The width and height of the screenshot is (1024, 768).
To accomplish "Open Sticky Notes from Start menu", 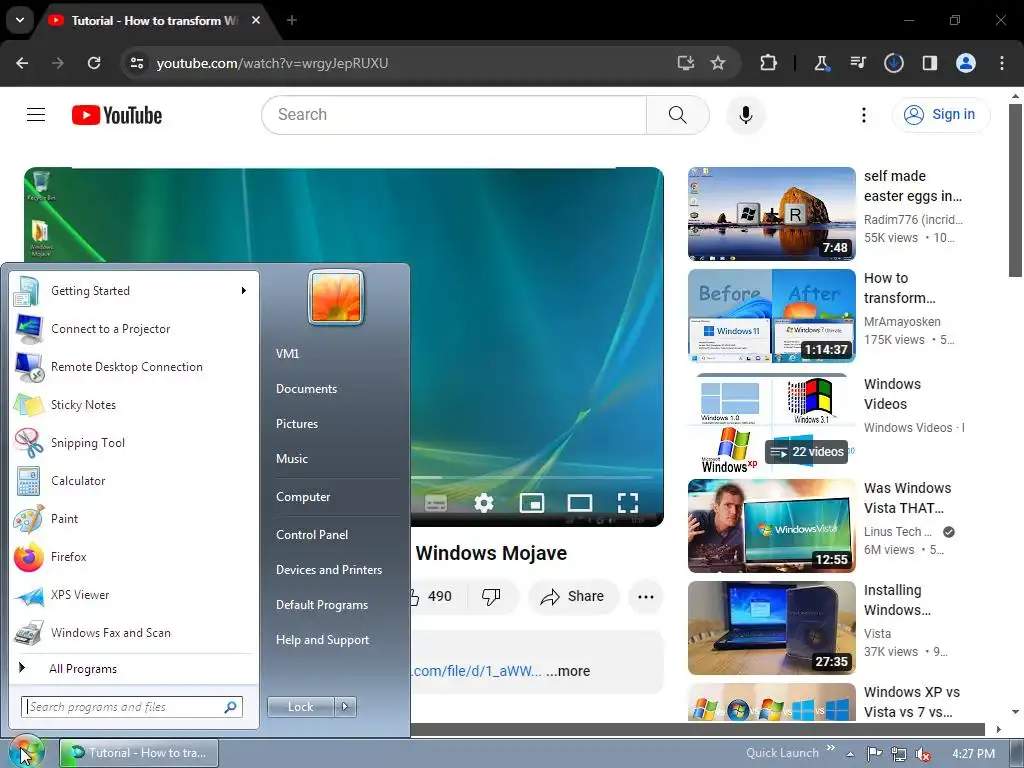I will [133, 405].
